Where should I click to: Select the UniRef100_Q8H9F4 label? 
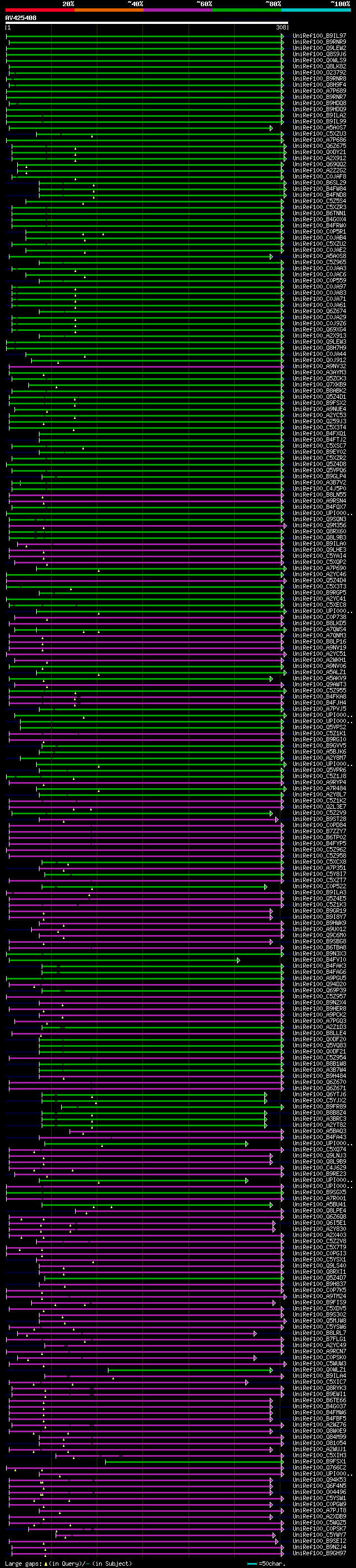point(319,85)
